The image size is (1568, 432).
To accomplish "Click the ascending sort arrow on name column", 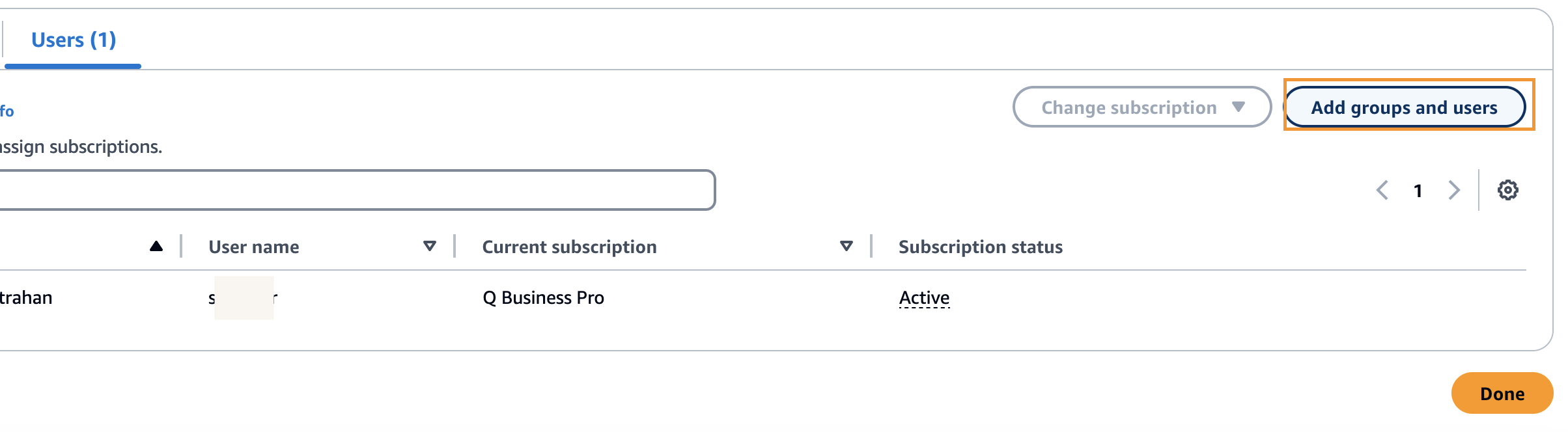I will (x=156, y=246).
